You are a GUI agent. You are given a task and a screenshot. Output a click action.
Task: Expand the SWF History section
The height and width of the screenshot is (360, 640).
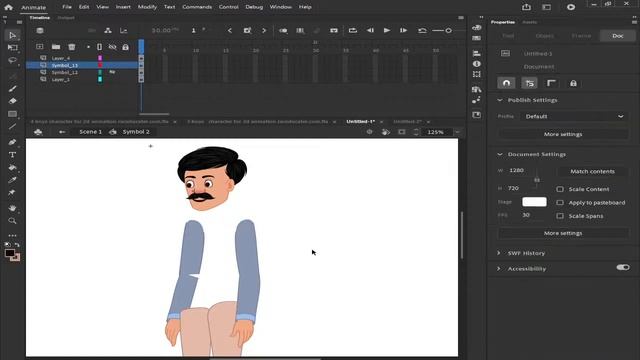pos(498,253)
